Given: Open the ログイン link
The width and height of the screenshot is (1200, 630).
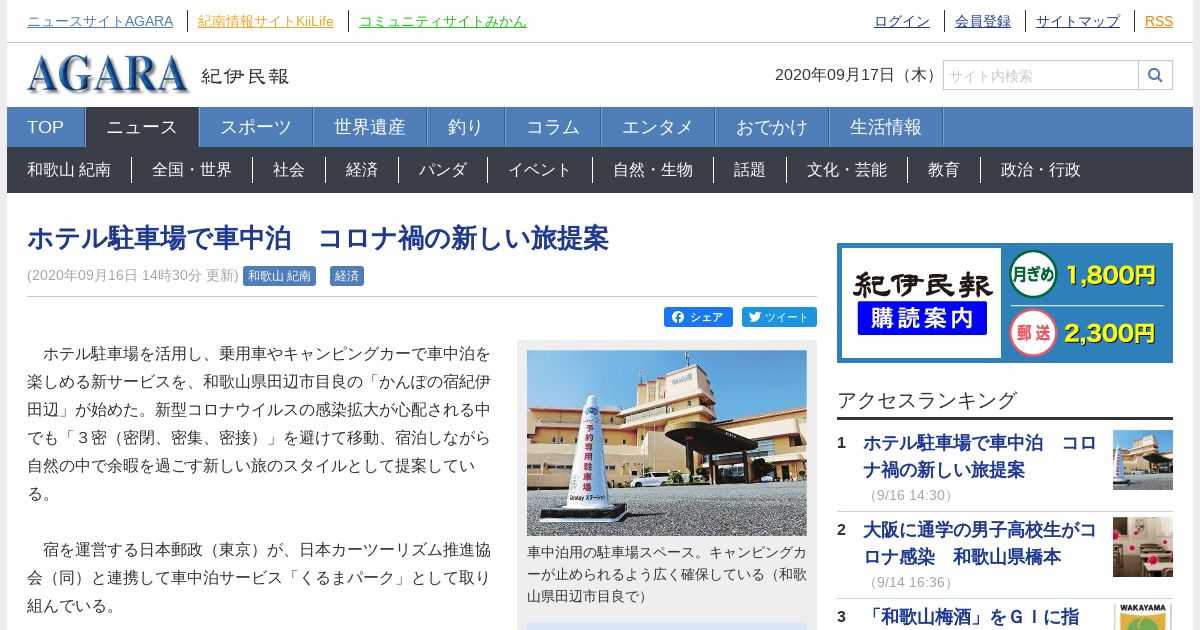Looking at the screenshot, I should pyautogui.click(x=902, y=21).
